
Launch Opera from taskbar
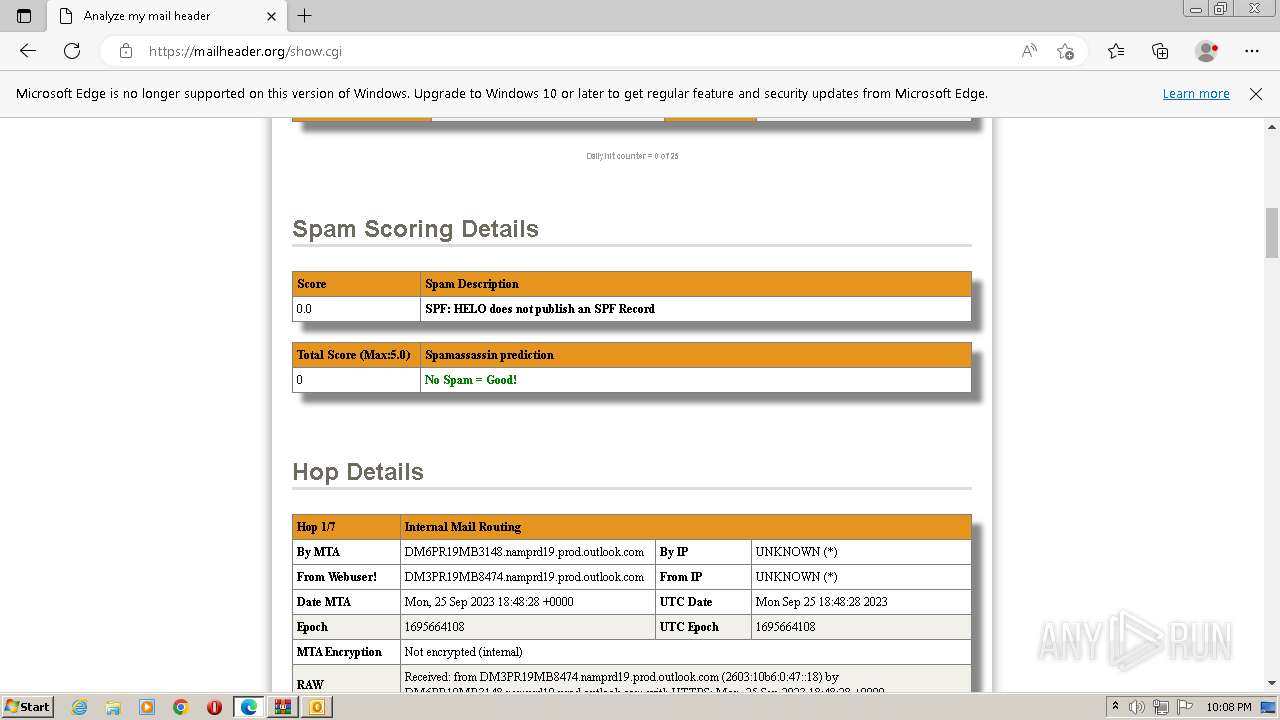pyautogui.click(x=214, y=707)
